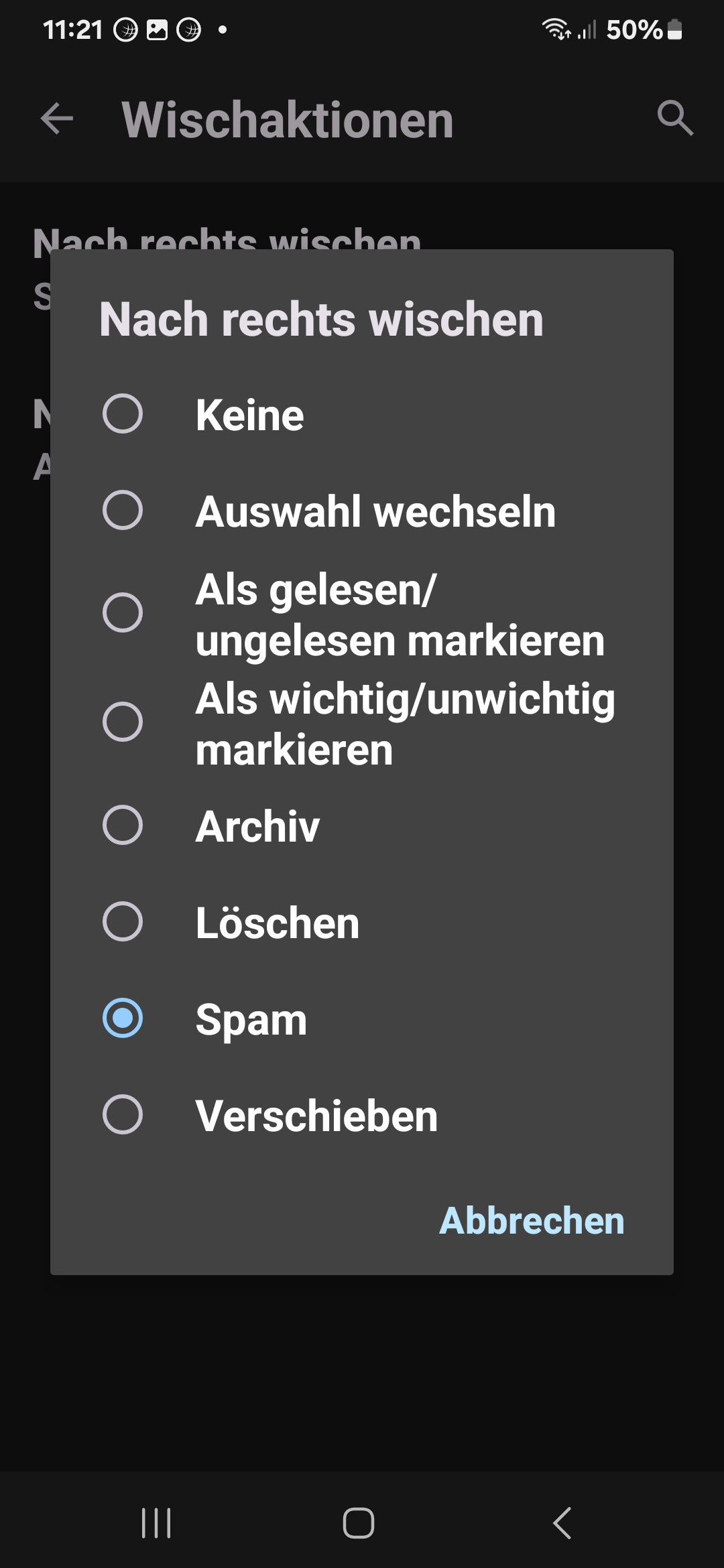Tap Abbrechen to cancel dialog
This screenshot has height=1568, width=724.
(x=532, y=1220)
